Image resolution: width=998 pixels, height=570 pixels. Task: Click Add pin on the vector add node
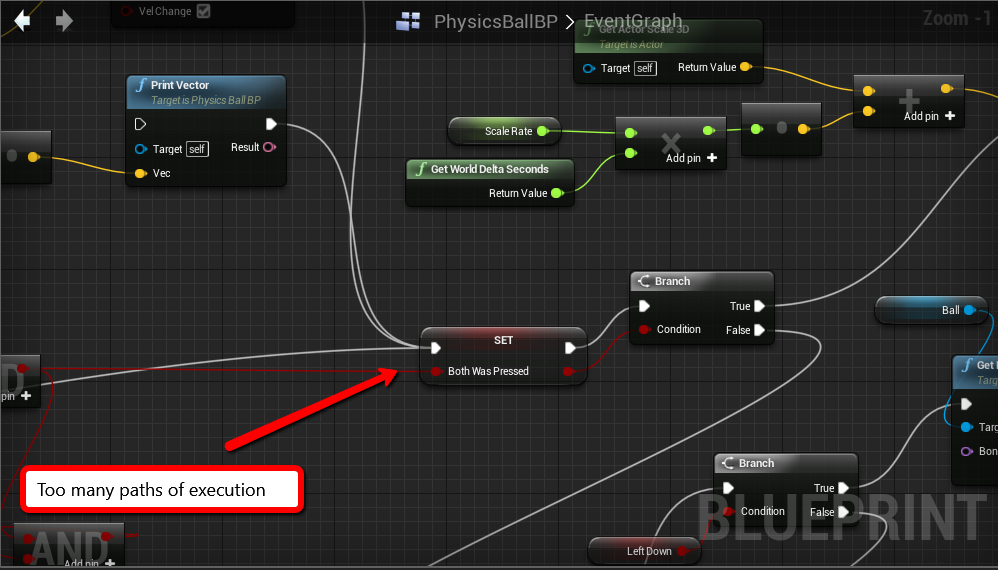click(x=929, y=116)
